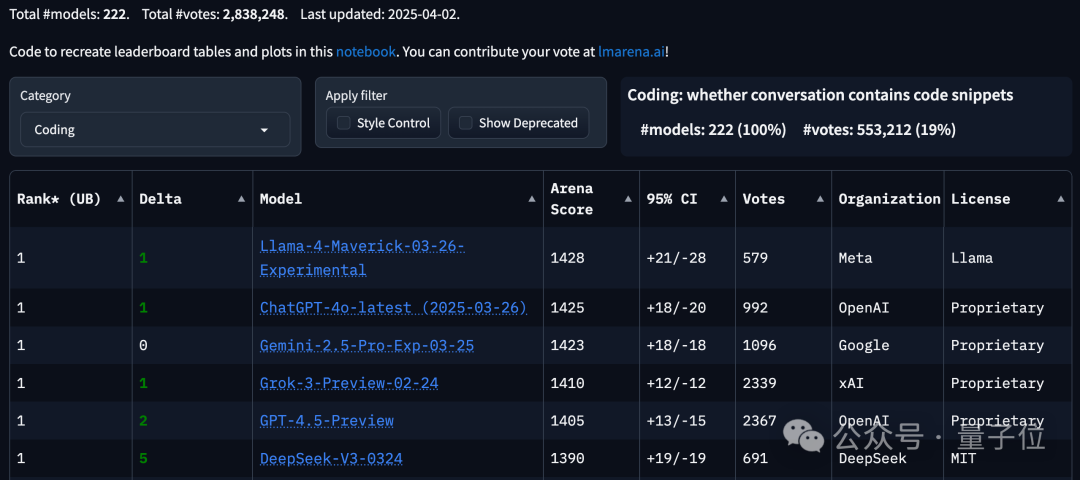This screenshot has width=1080, height=480.
Task: Open the Category dropdown showing Coding
Action: (155, 129)
